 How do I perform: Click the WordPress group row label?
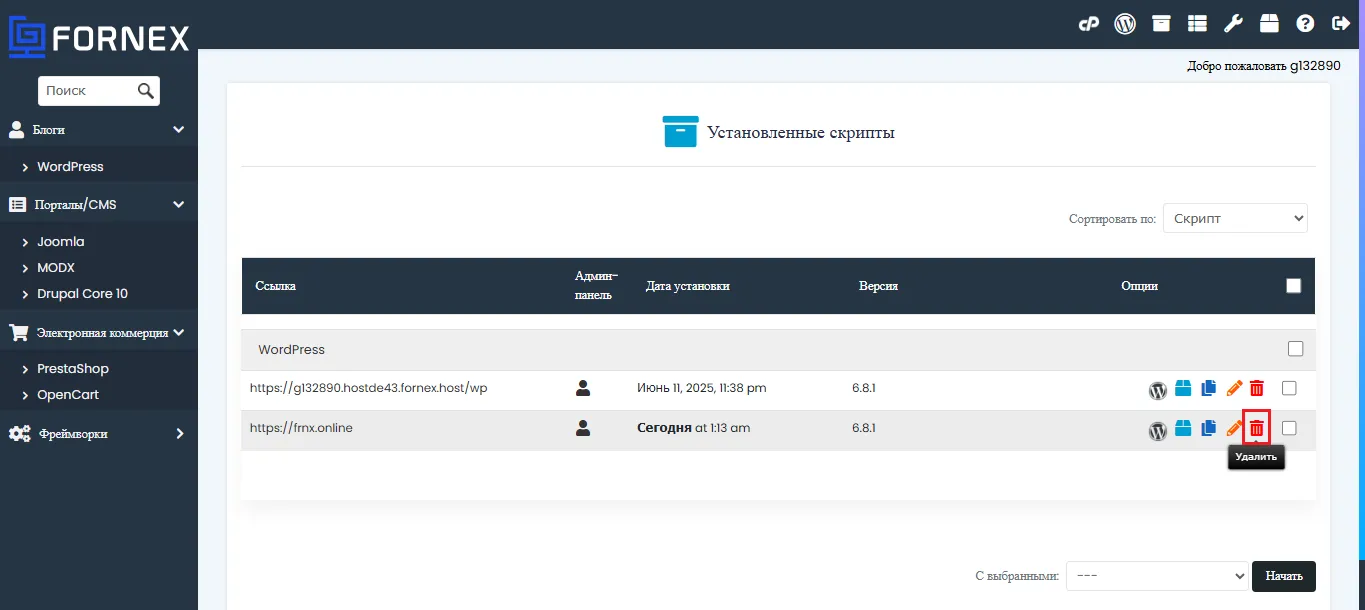[x=291, y=350]
